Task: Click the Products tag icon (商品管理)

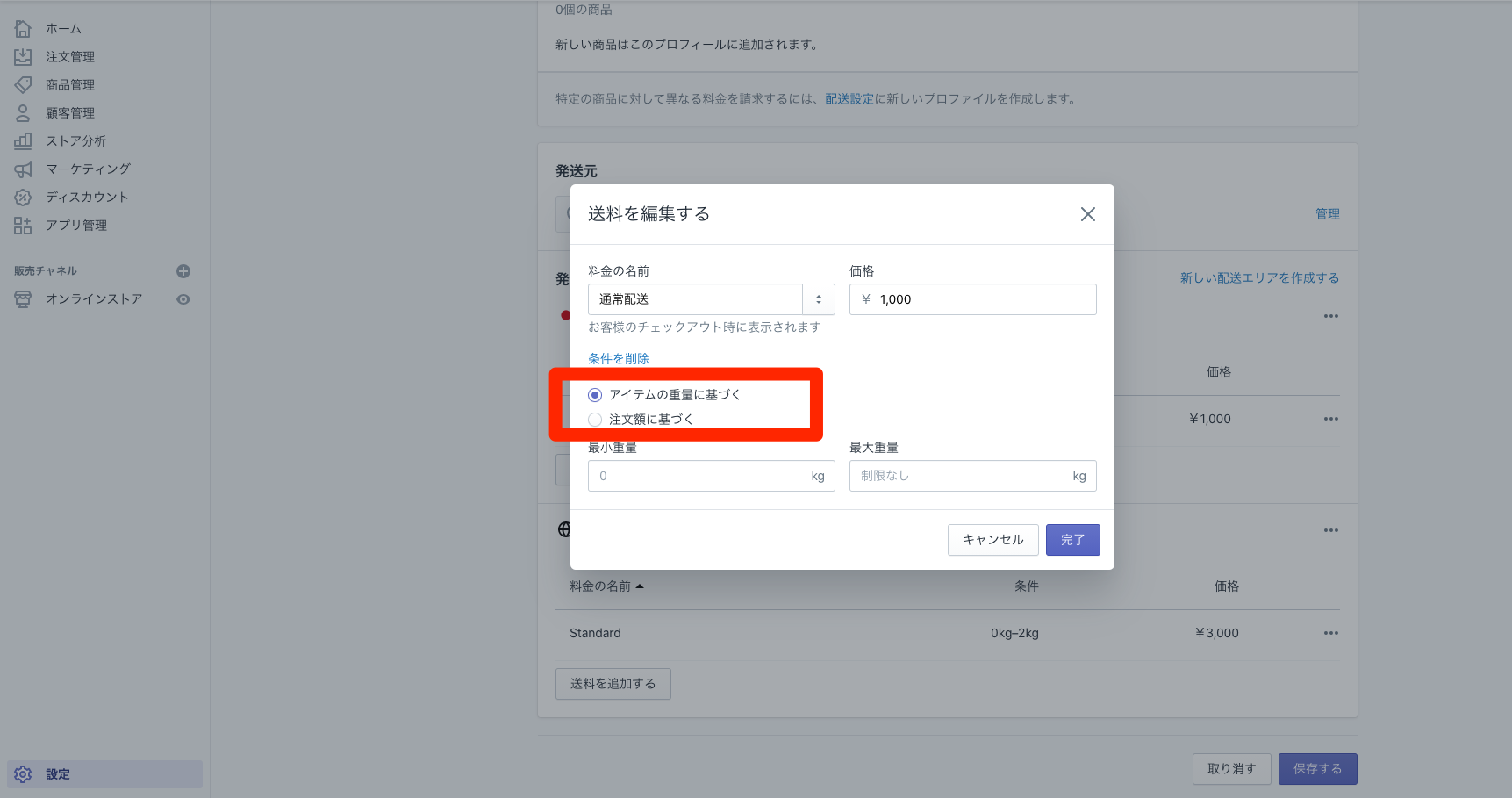Action: click(x=23, y=85)
